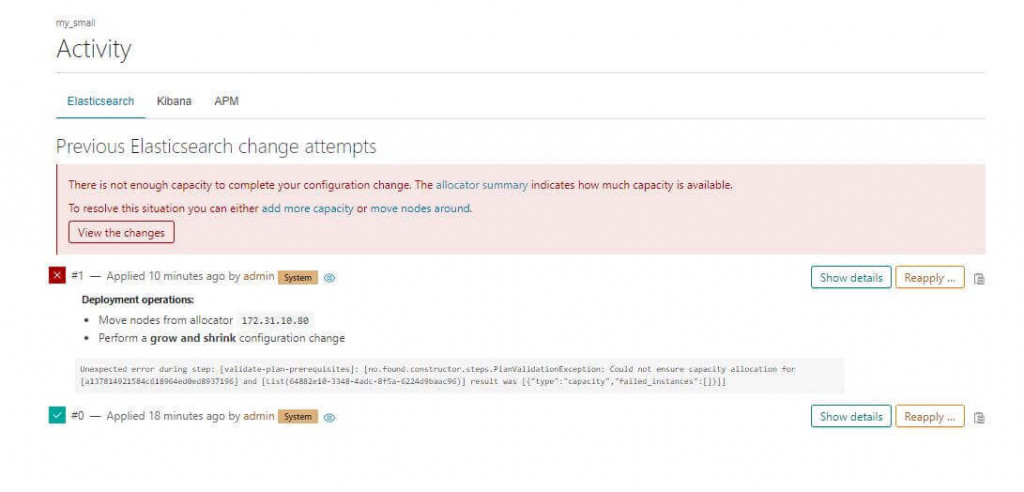Copy attempt #1 with the clipboard icon
This screenshot has height=492, width=1024.
(x=979, y=278)
